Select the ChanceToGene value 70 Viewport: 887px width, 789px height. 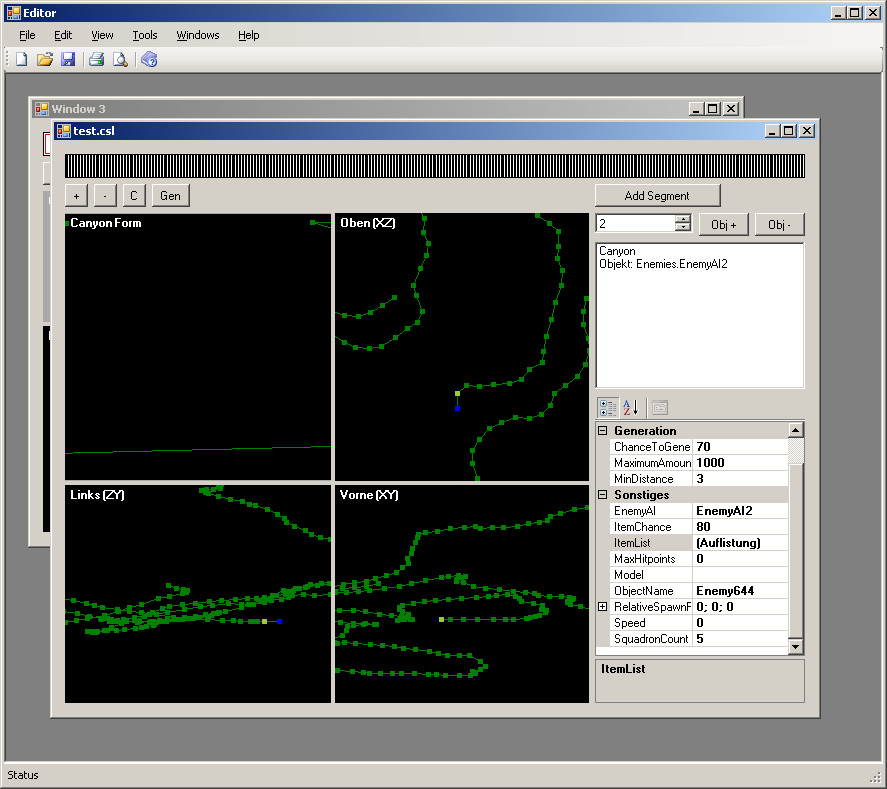pyautogui.click(x=740, y=447)
